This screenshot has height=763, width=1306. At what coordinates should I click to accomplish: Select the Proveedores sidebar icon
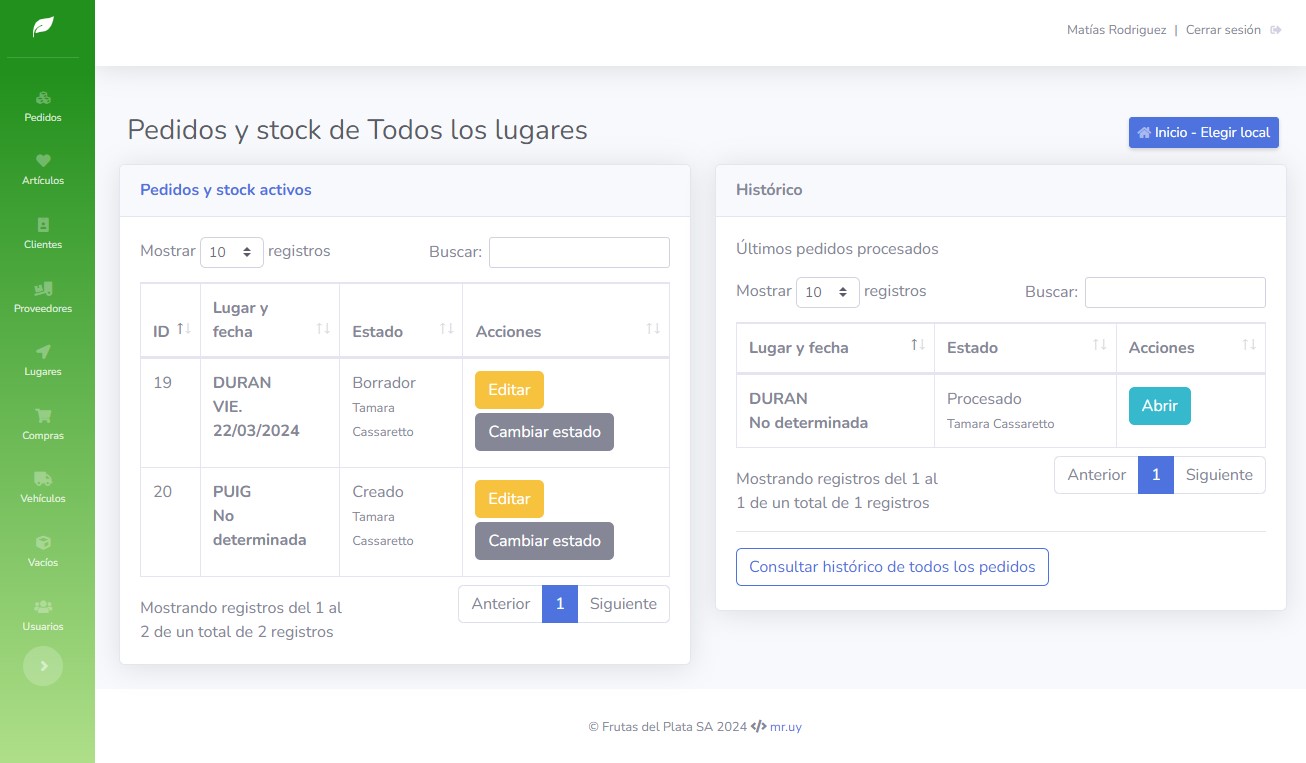[x=42, y=297]
